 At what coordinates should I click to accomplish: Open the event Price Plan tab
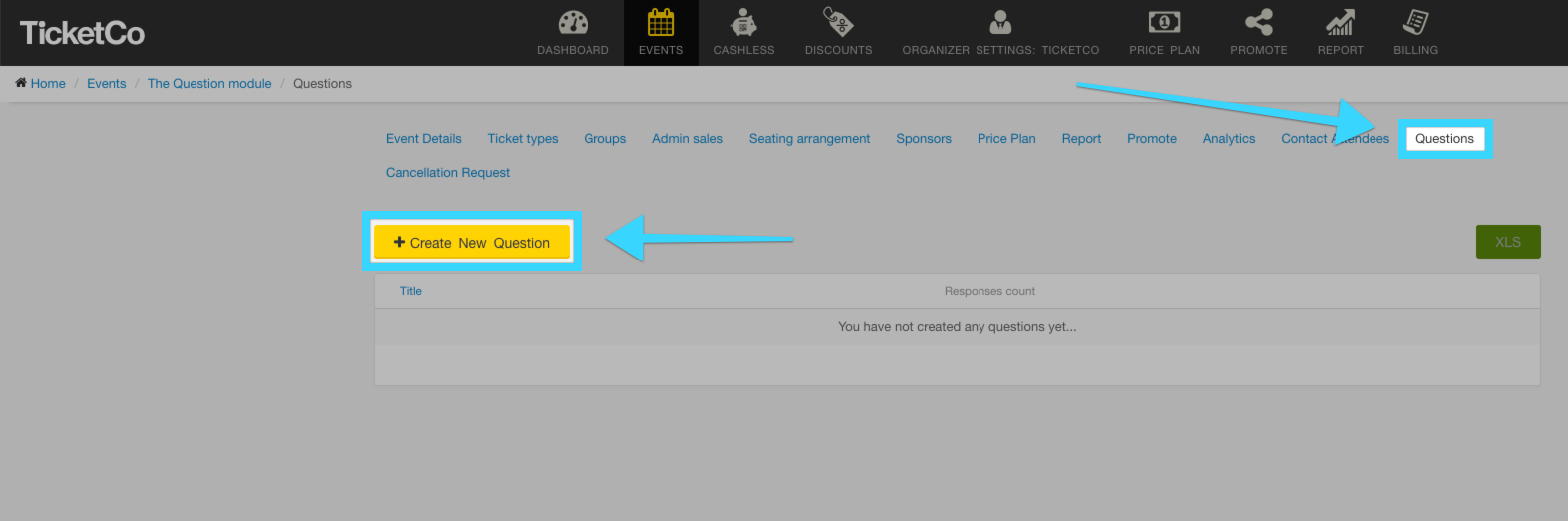tap(1006, 139)
